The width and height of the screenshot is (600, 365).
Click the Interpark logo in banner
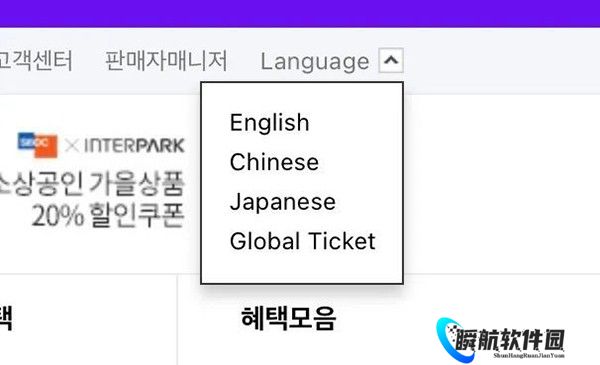134,145
